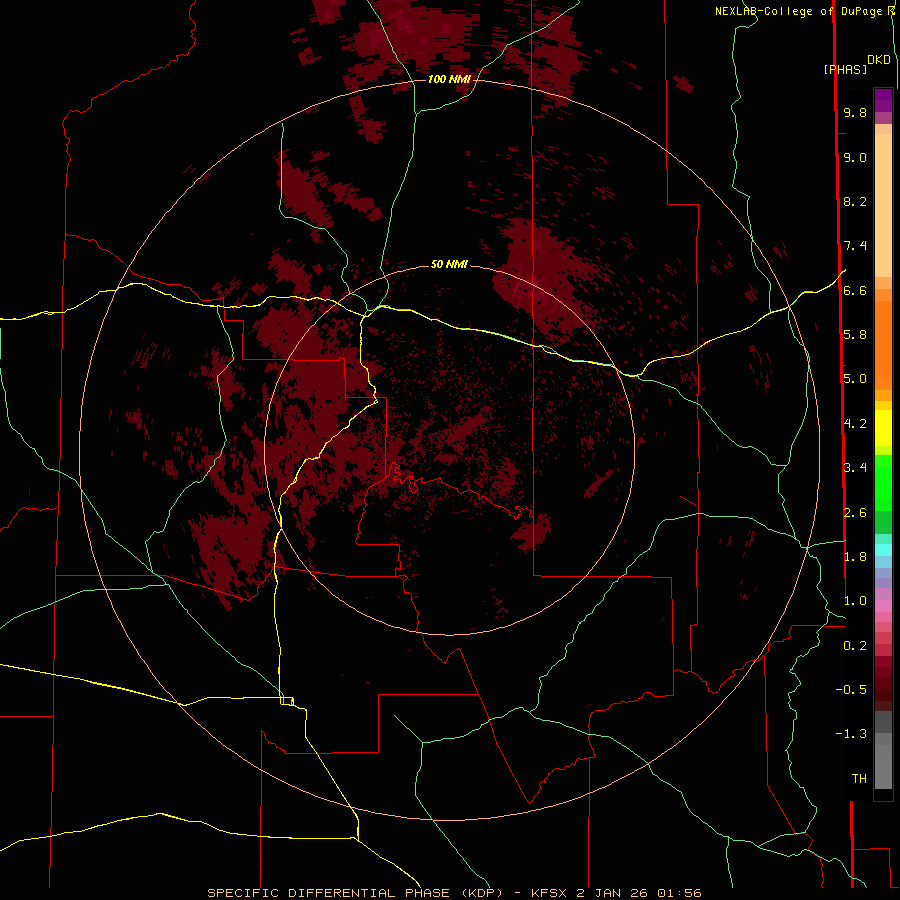Click the "[PHAS]" label above the color scale
The width and height of the screenshot is (900, 900).
[x=845, y=69]
